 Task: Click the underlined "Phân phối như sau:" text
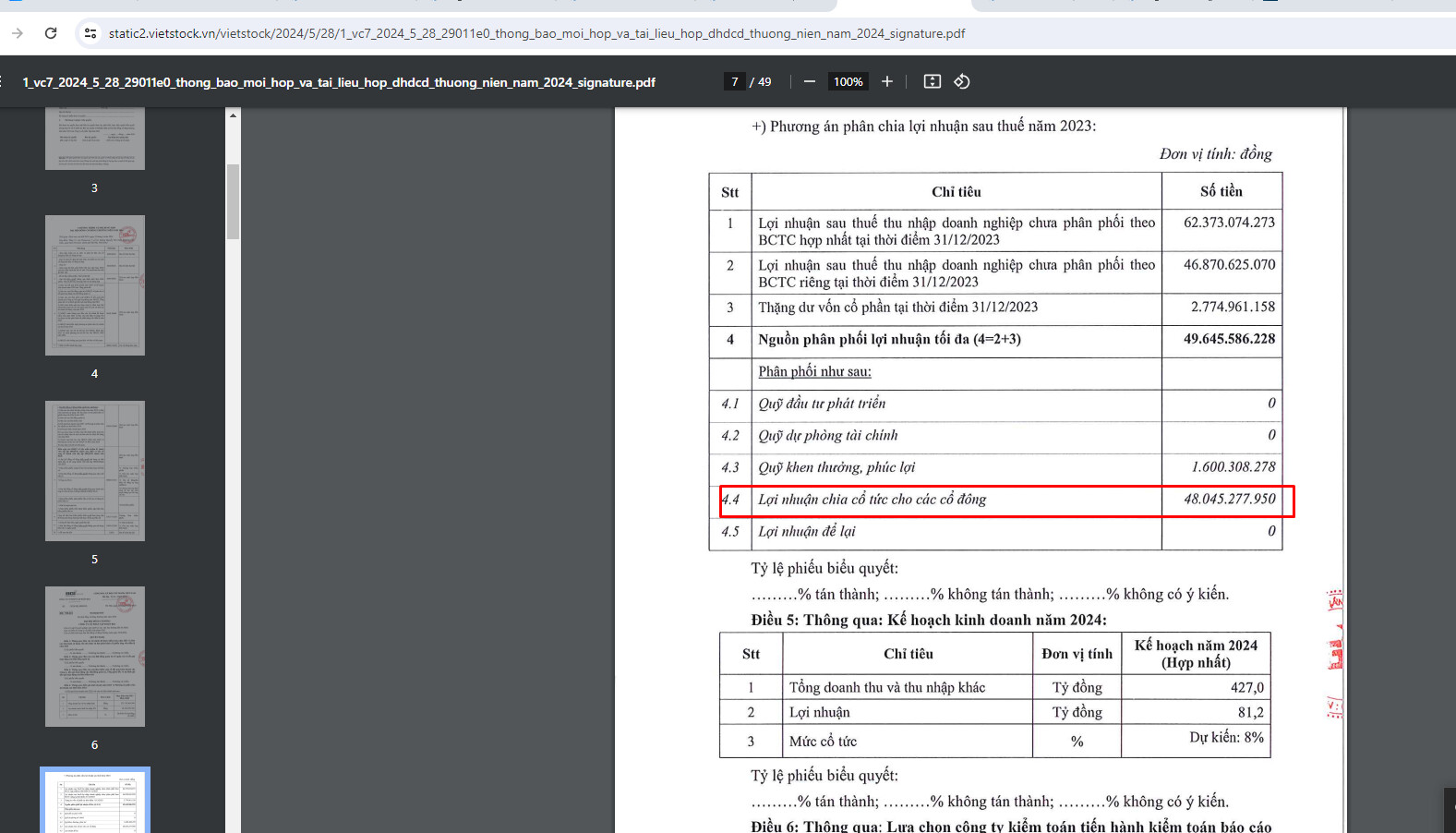tap(814, 371)
